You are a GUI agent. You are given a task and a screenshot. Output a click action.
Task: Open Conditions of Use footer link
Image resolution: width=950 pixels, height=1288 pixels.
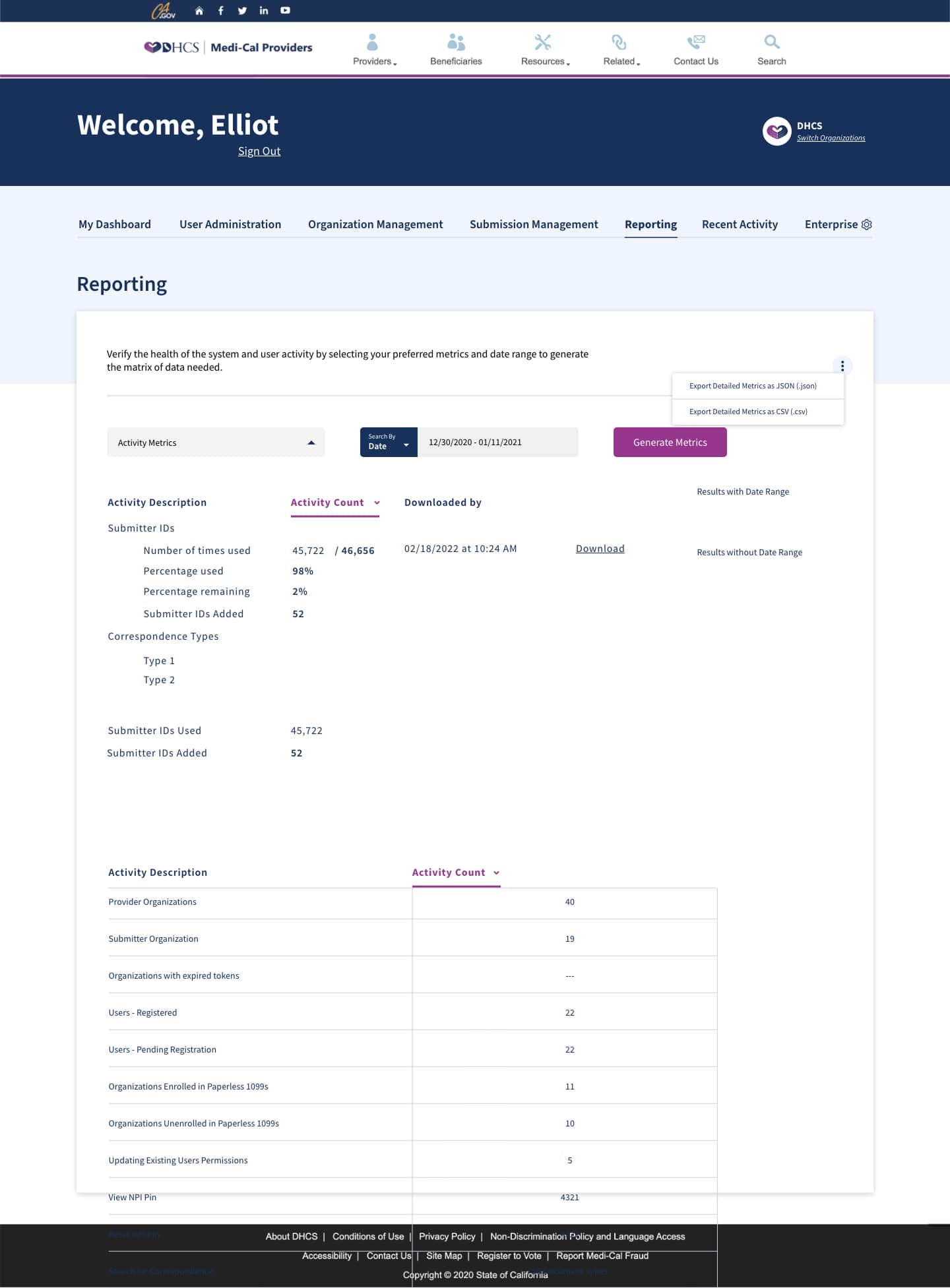pos(368,1237)
